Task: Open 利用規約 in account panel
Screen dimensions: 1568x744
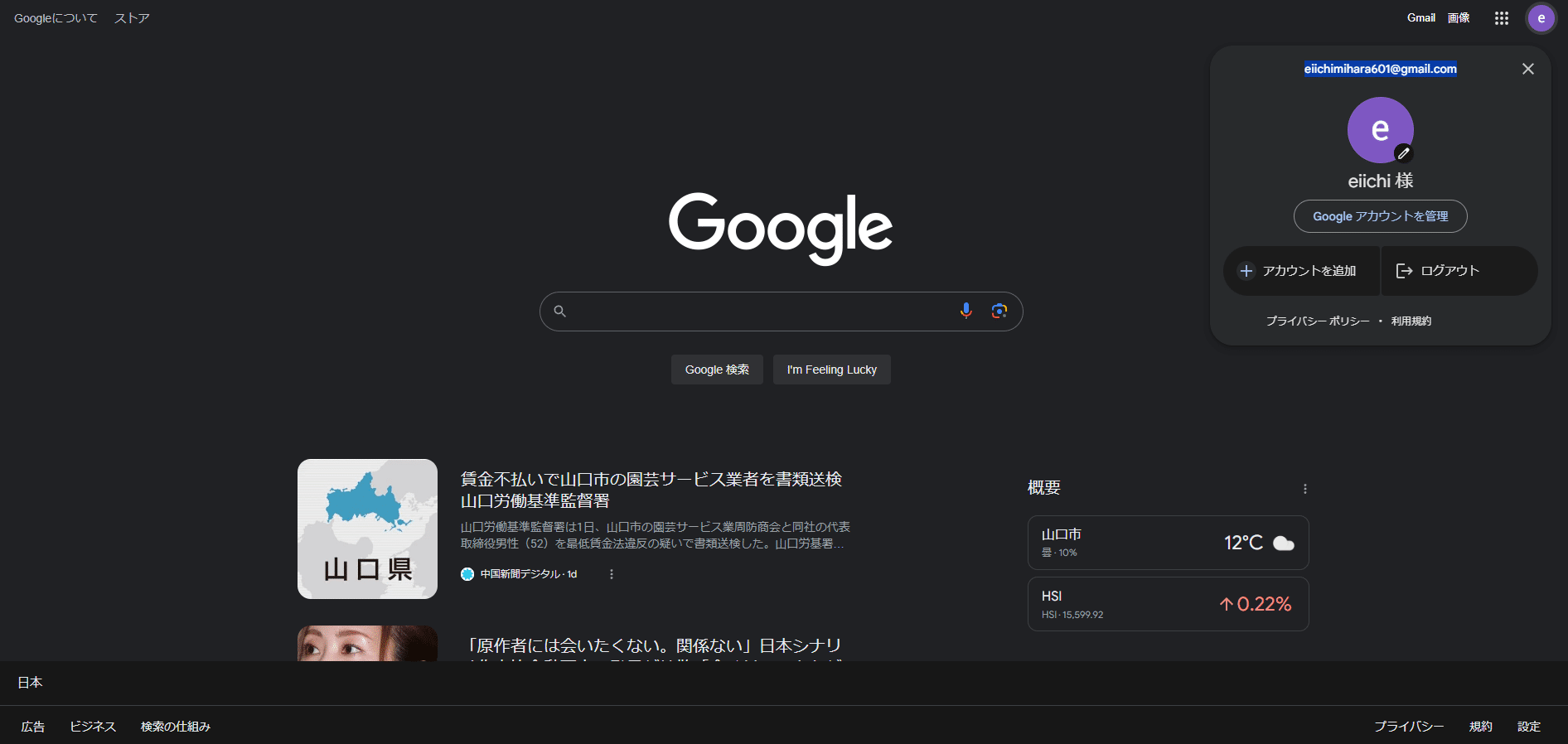Action: pos(1411,321)
